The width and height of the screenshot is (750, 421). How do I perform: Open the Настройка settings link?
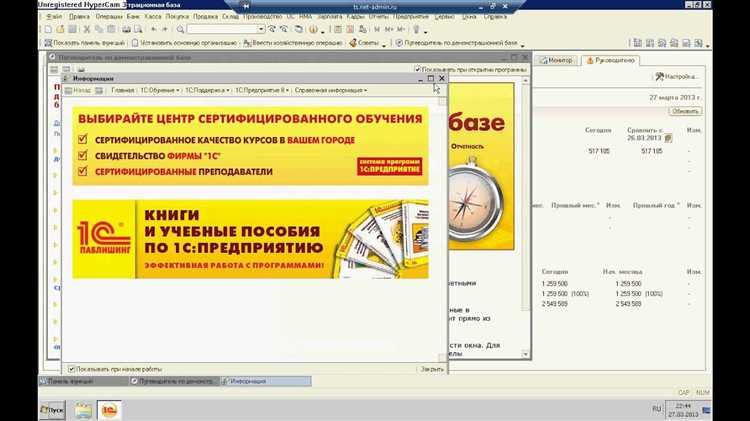pyautogui.click(x=677, y=77)
